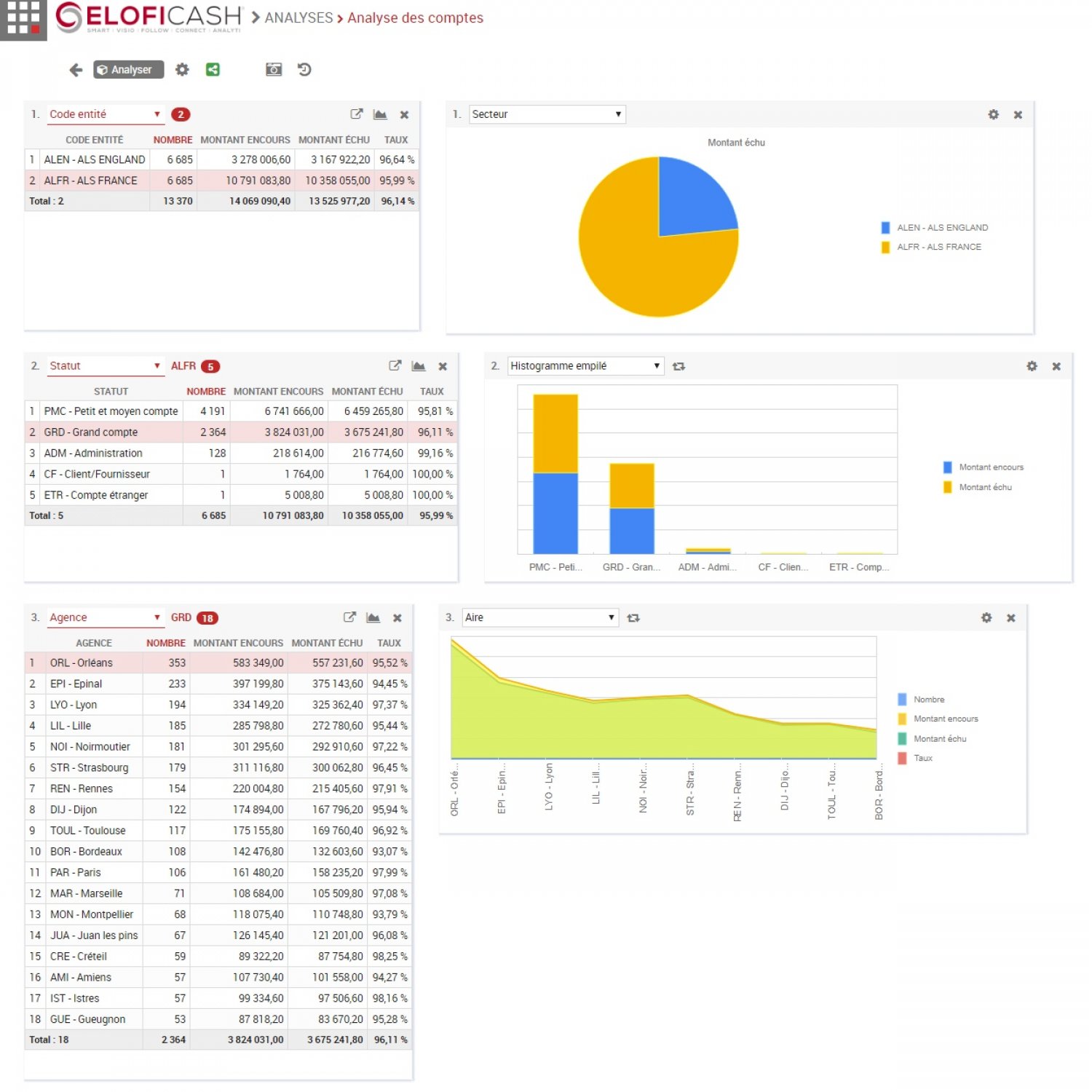Select the ALEN - ALS ENGLAND row
This screenshot has width=1092, height=1092.
222,159
